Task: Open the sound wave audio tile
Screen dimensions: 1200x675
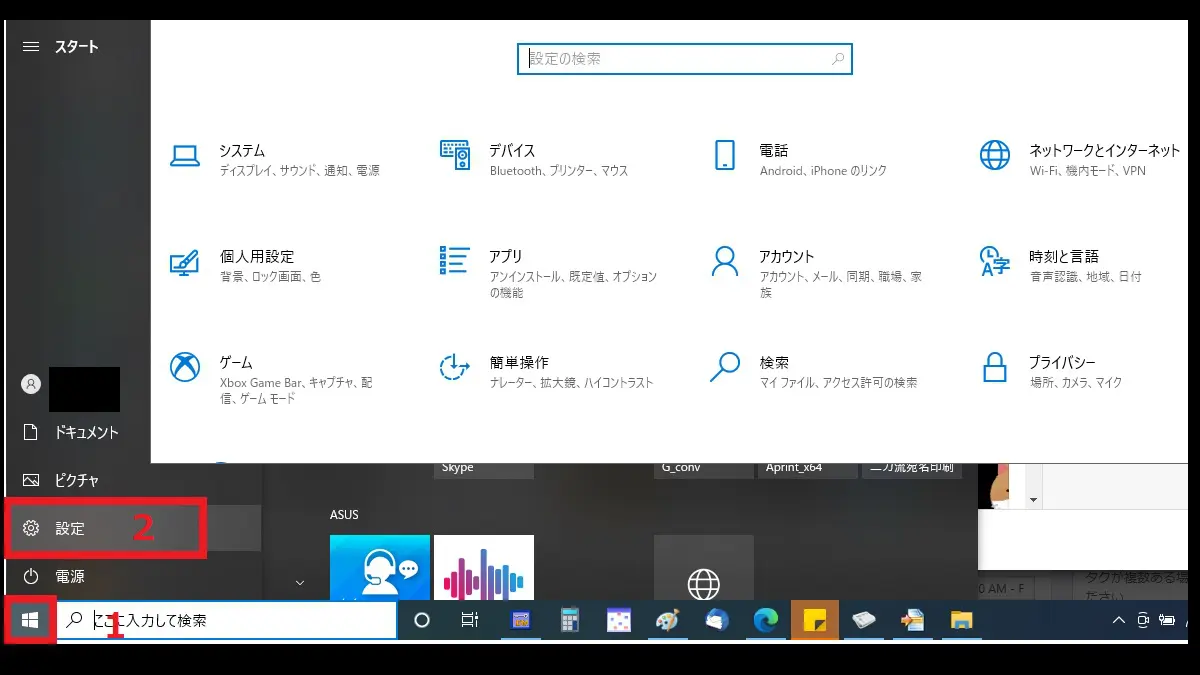Action: [x=484, y=567]
